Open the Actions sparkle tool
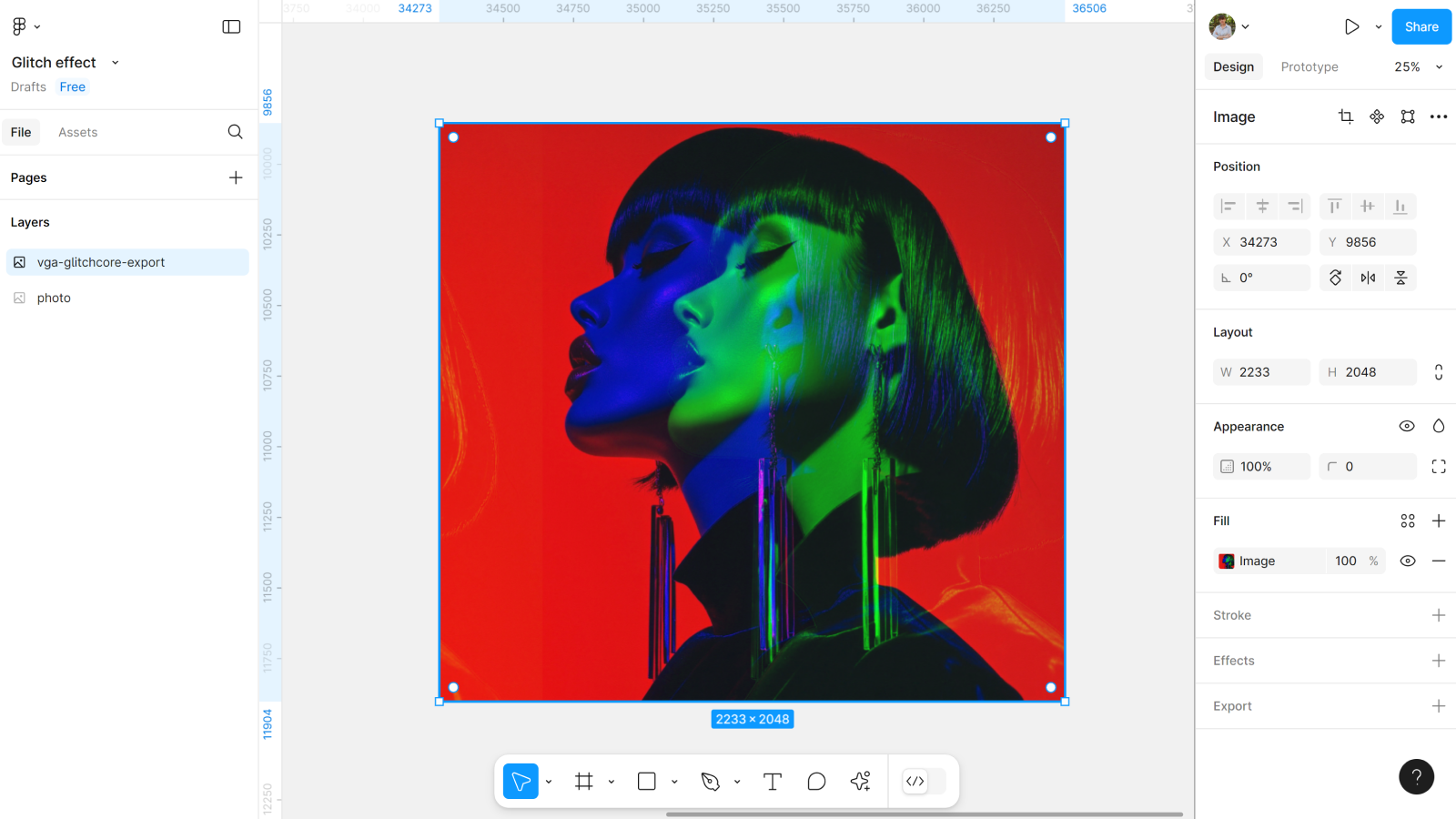The image size is (1456, 819). [x=860, y=782]
